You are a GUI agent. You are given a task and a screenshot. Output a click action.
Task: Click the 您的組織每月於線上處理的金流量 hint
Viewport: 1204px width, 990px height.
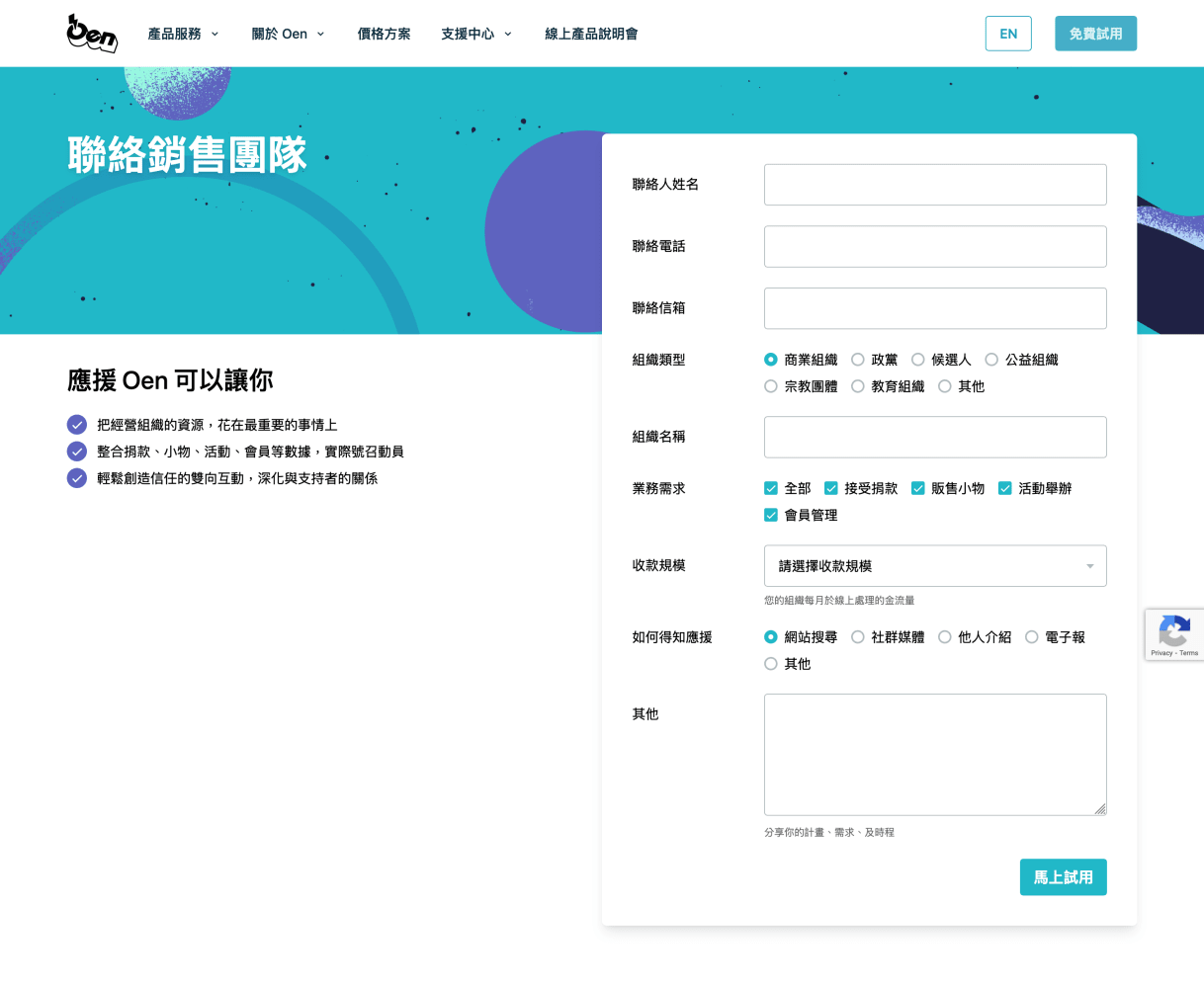tap(839, 600)
